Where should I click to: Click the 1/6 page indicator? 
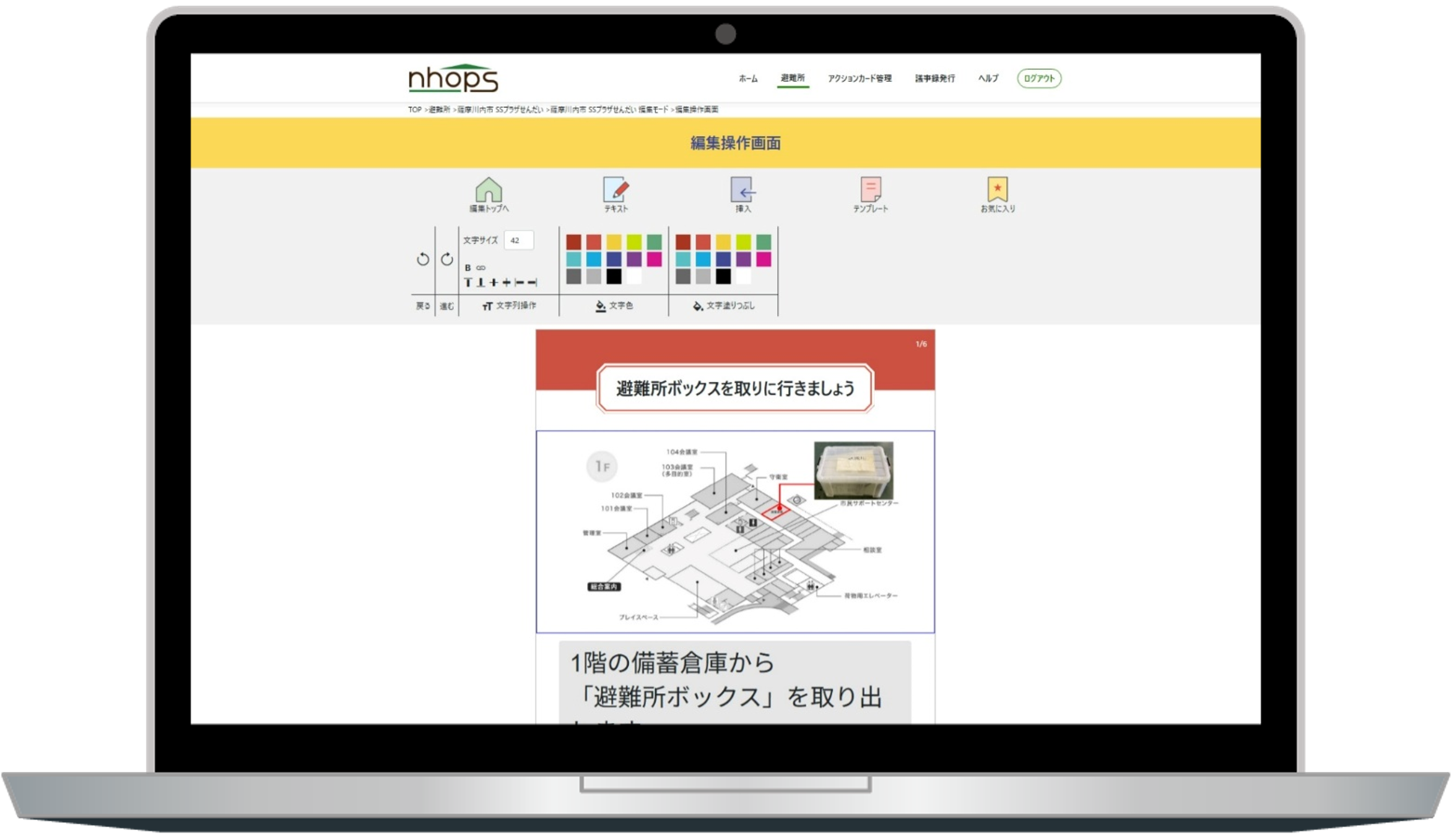tap(921, 344)
